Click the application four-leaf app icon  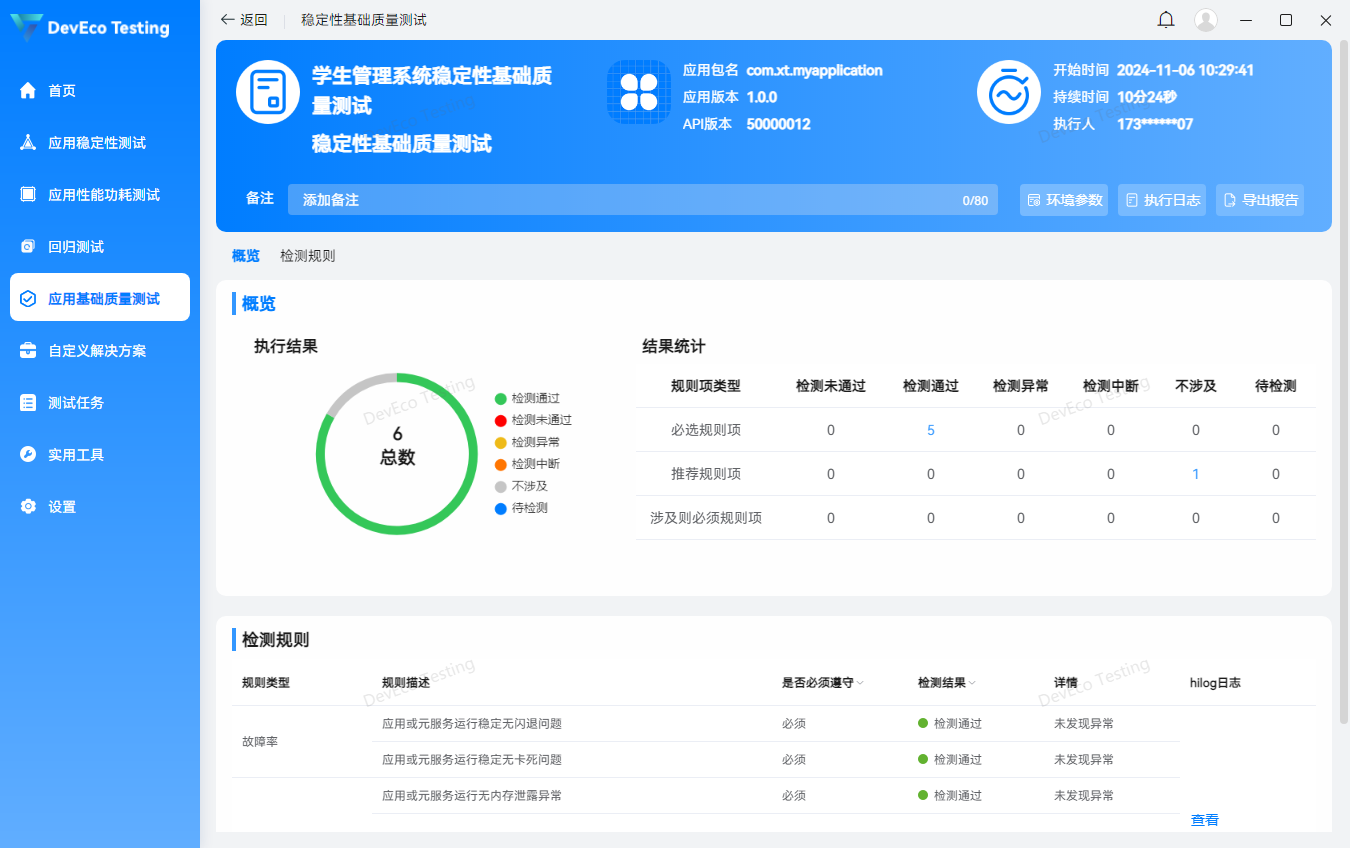pyautogui.click(x=638, y=92)
